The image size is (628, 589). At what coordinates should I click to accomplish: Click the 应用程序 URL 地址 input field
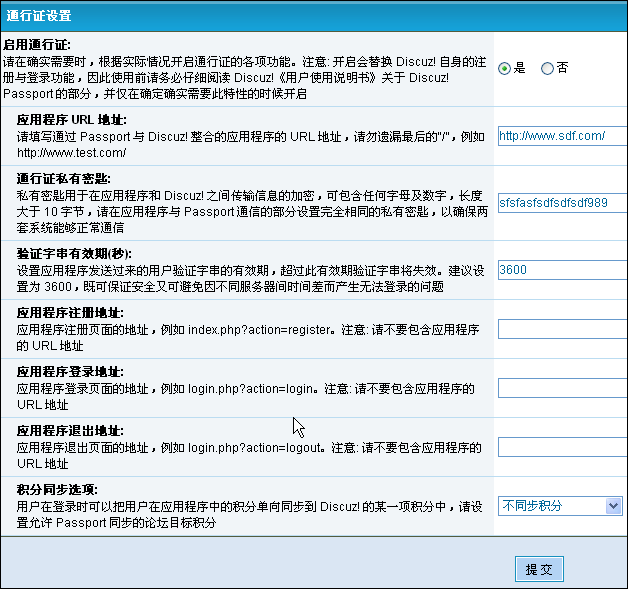[562, 136]
